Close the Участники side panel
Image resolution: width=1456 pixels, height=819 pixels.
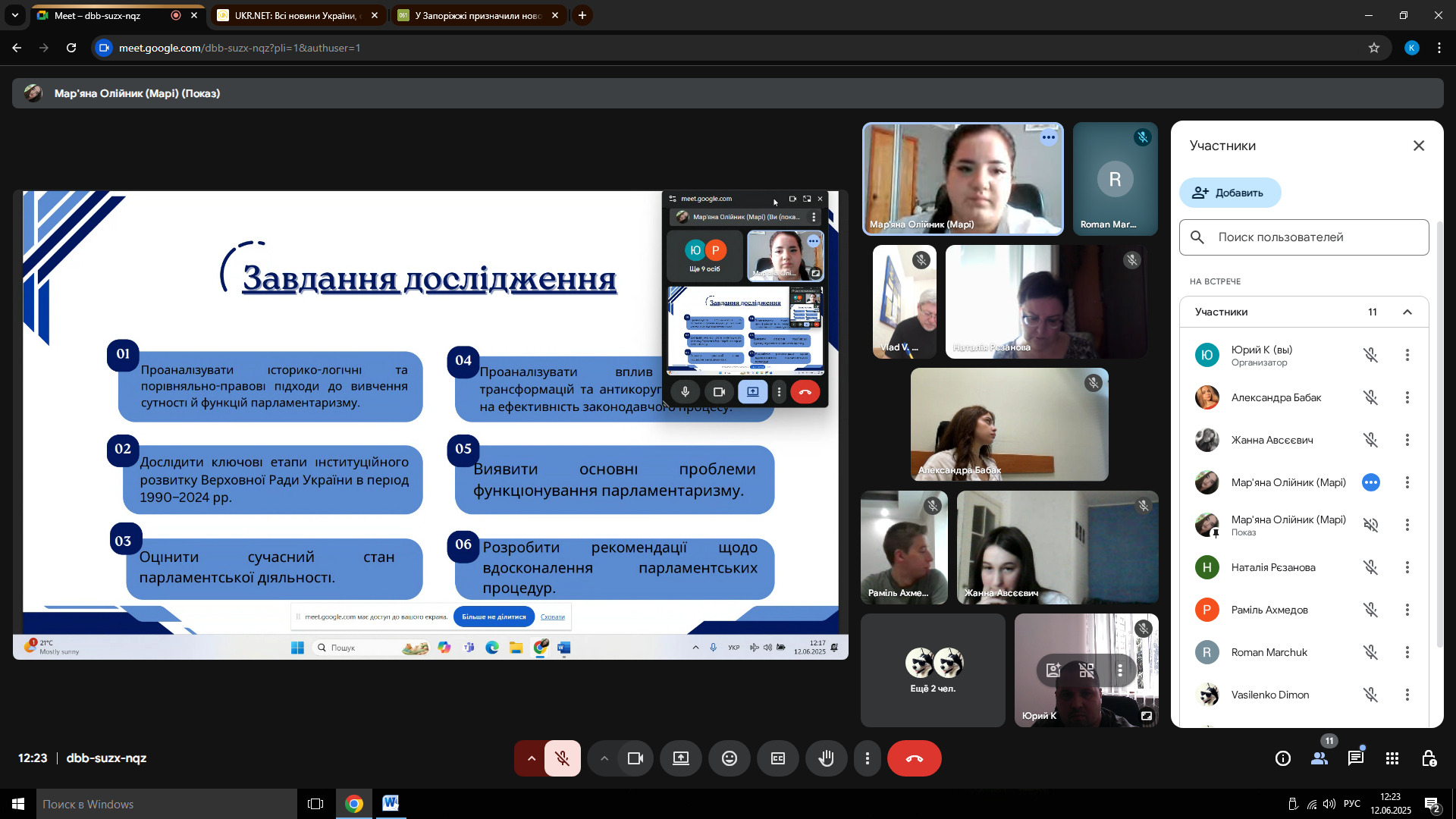[1418, 146]
